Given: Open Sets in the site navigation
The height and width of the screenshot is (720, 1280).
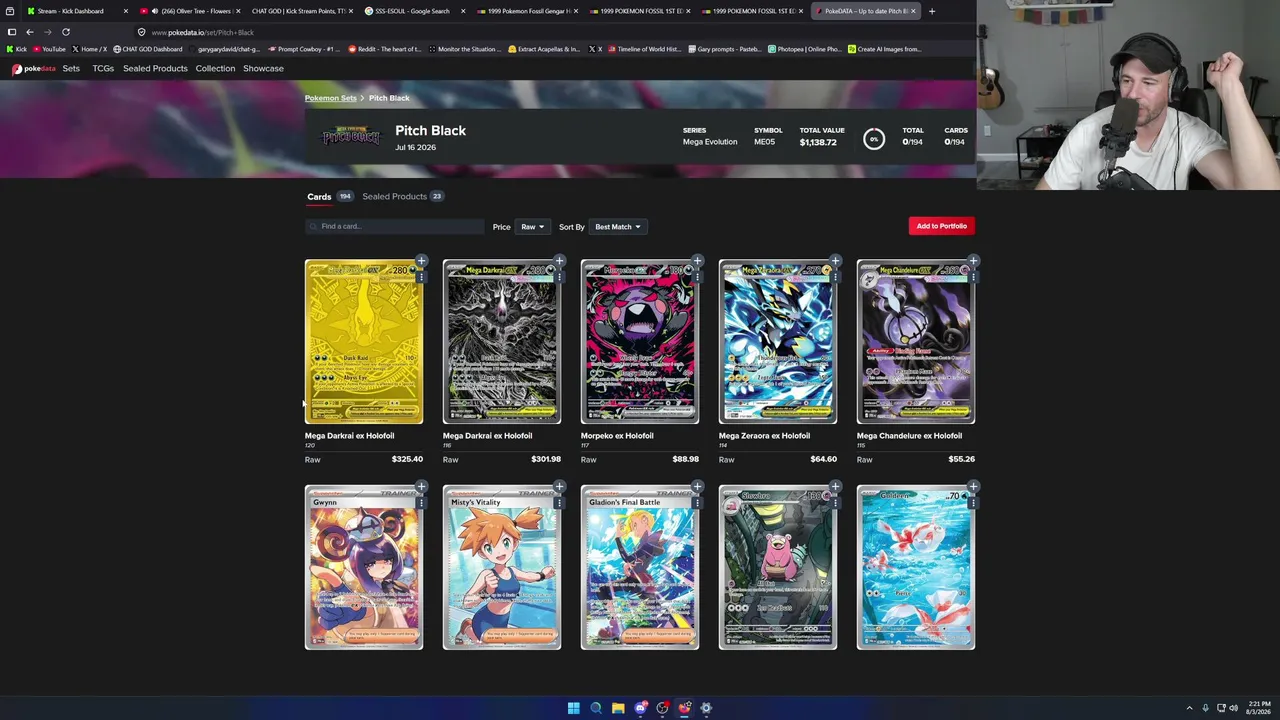Looking at the screenshot, I should (x=71, y=69).
